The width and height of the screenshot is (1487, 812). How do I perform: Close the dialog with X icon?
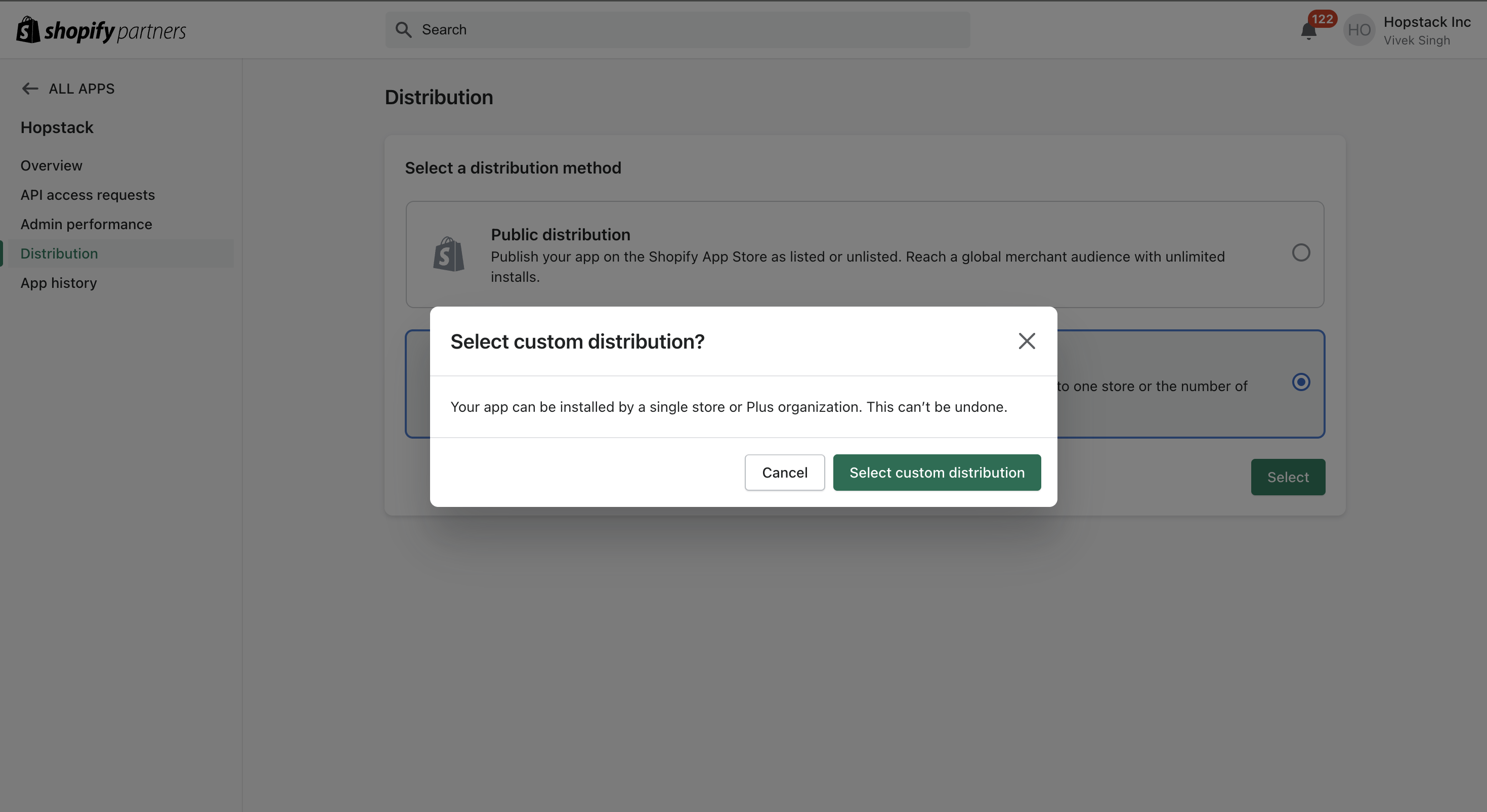tap(1027, 341)
